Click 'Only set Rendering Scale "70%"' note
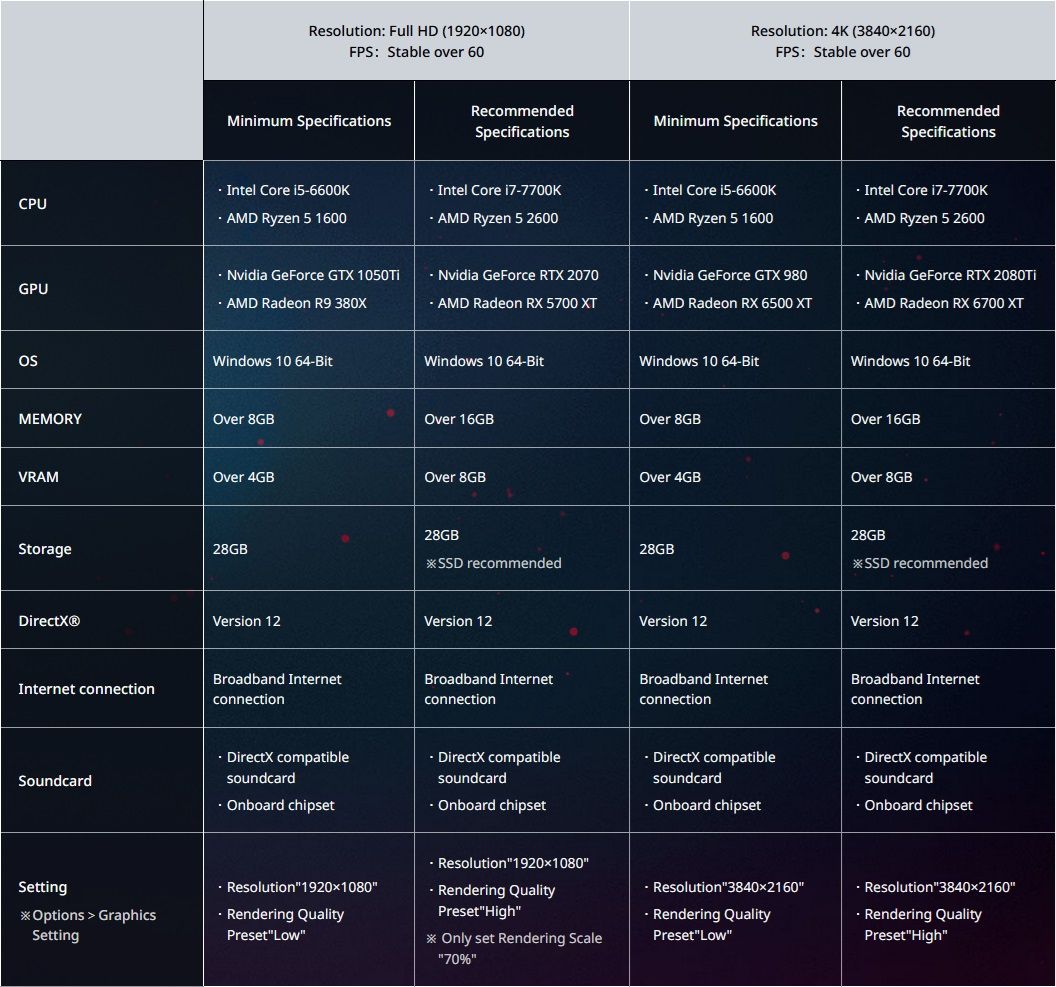Viewport: 1056px width, 987px height. (x=514, y=948)
